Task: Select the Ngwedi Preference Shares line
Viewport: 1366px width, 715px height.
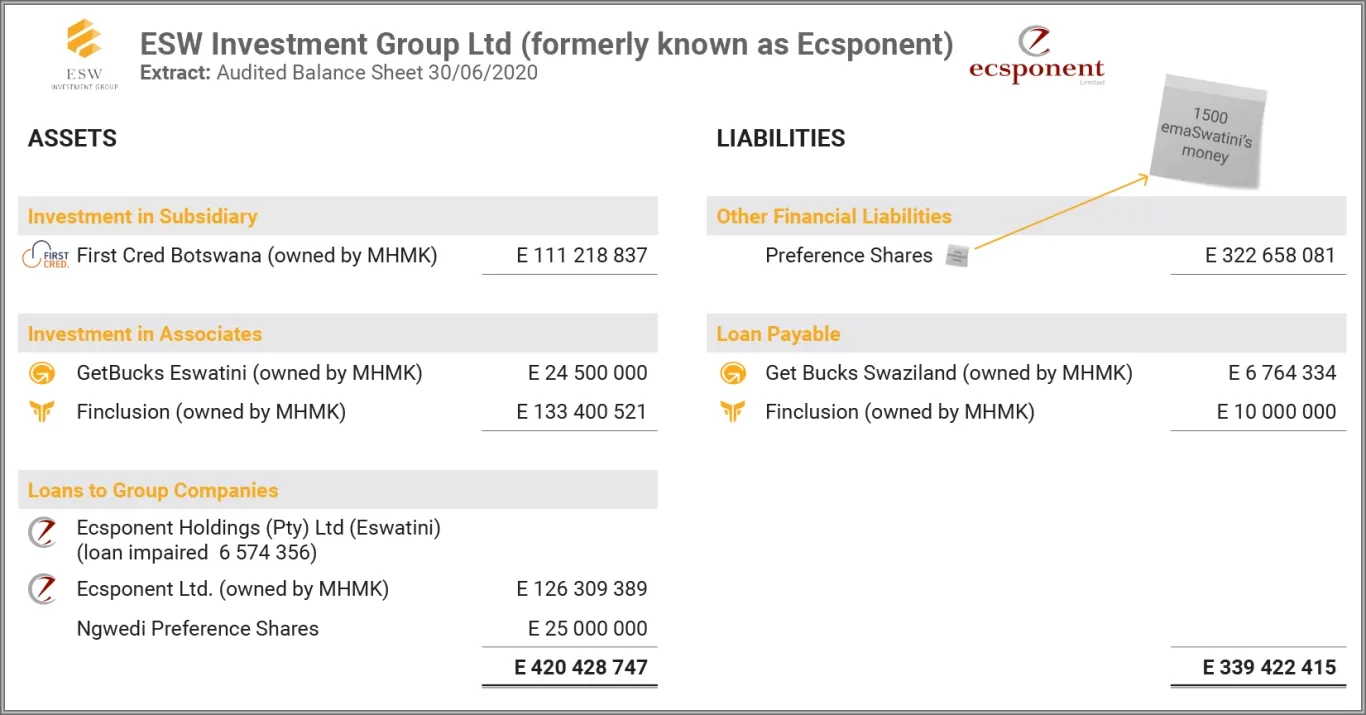Action: click(198, 629)
